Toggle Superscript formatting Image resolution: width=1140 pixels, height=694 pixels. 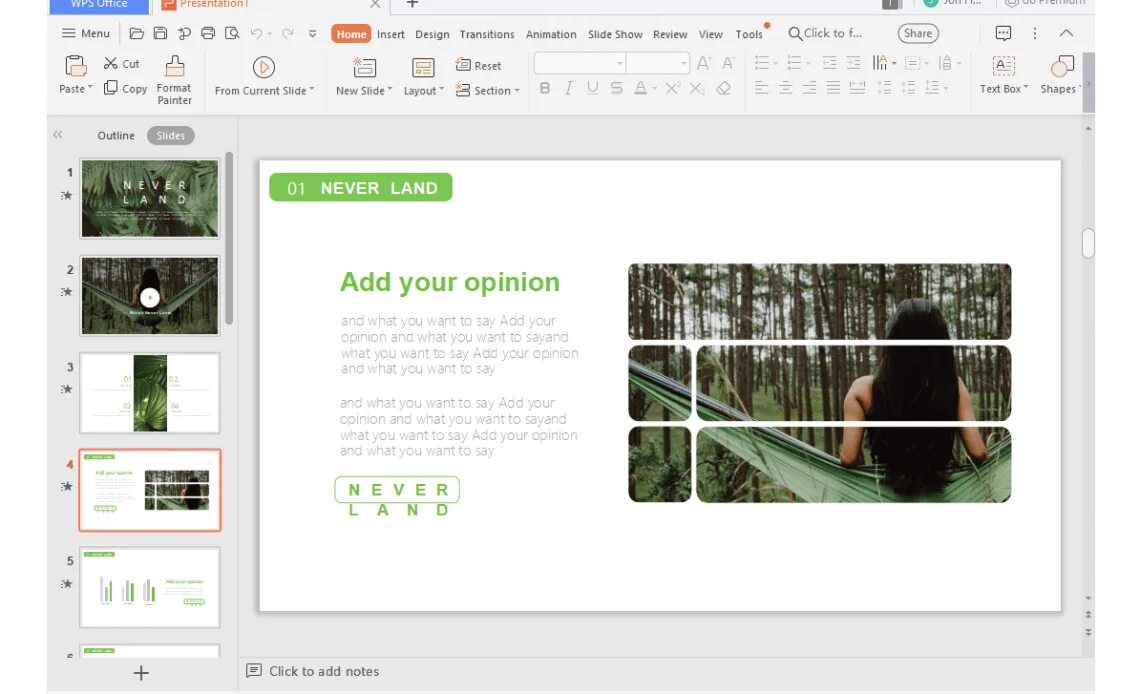(673, 88)
